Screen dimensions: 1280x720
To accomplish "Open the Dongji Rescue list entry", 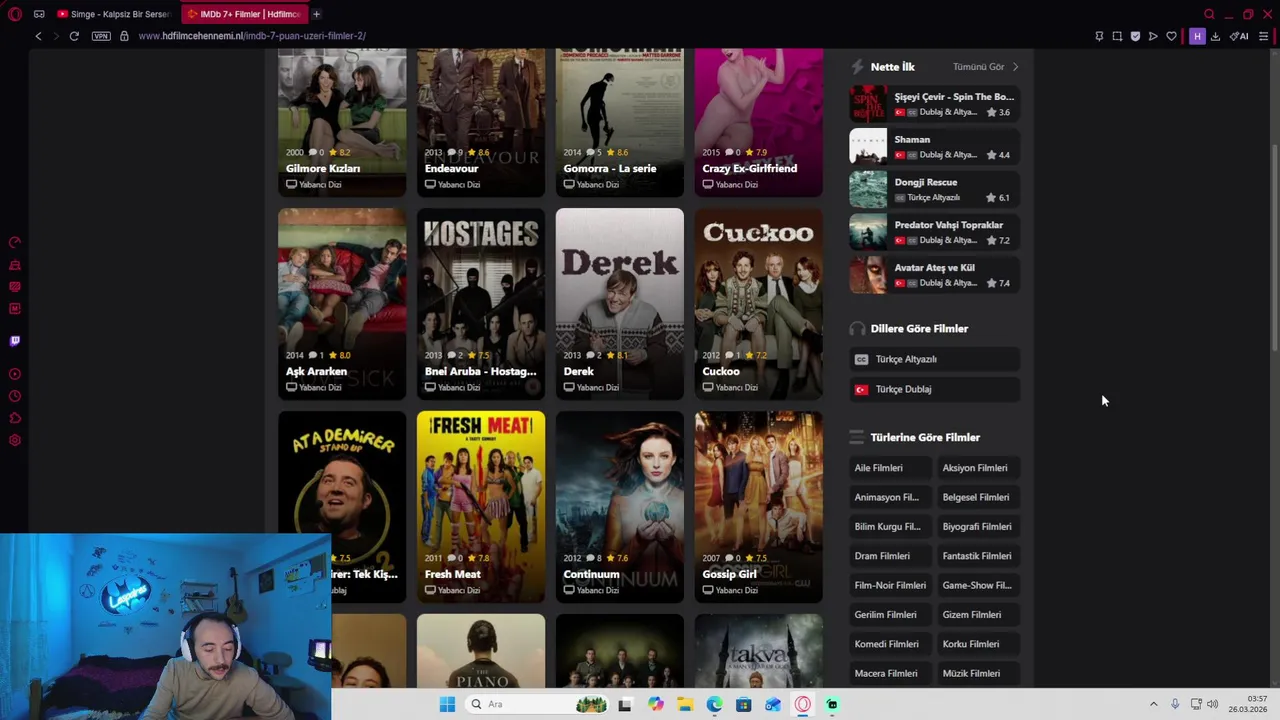I will 934,190.
